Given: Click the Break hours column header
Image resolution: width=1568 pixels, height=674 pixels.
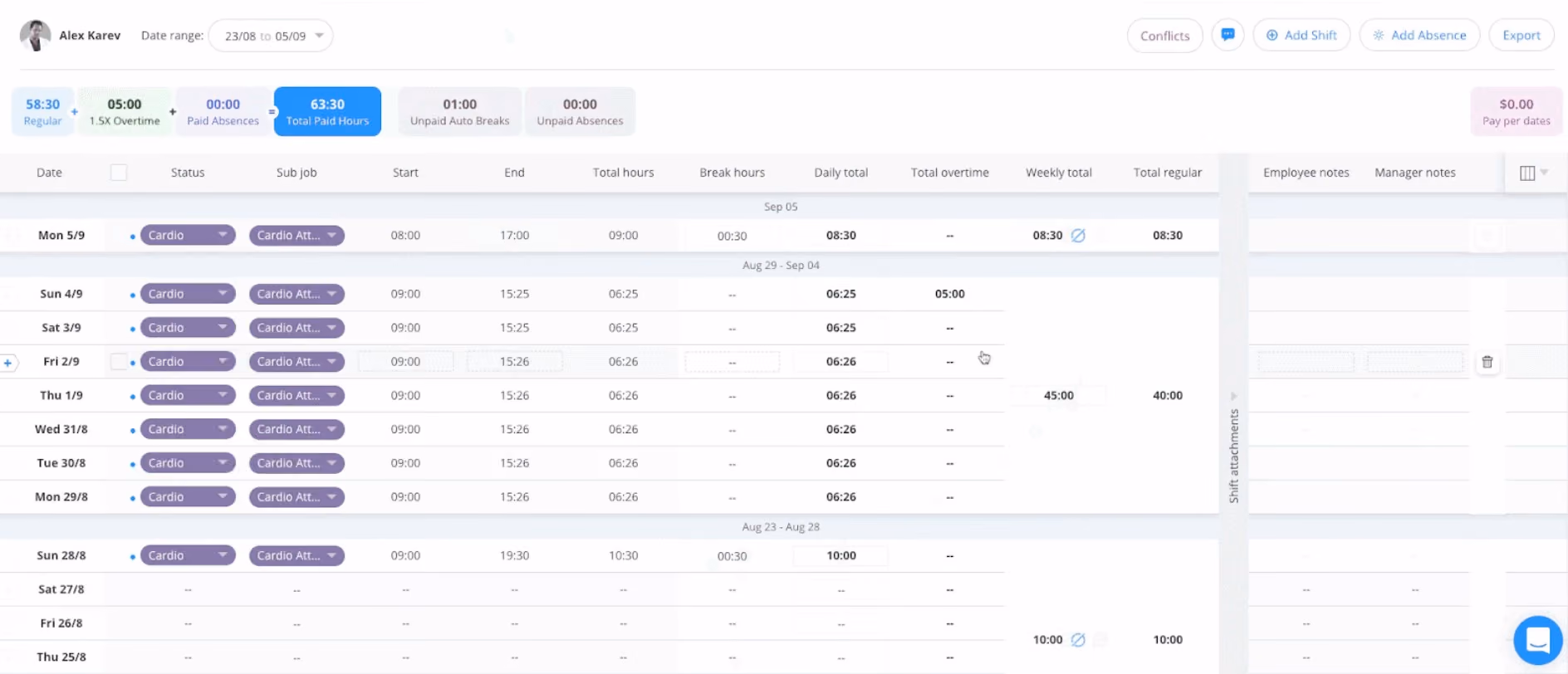Looking at the screenshot, I should tap(732, 173).
